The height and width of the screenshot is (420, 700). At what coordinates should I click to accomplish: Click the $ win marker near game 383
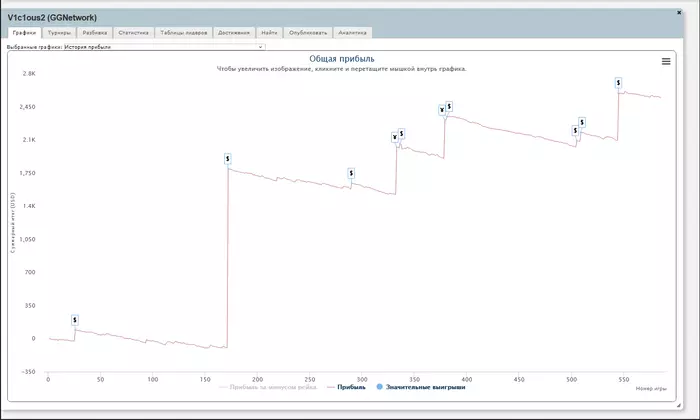click(x=449, y=106)
